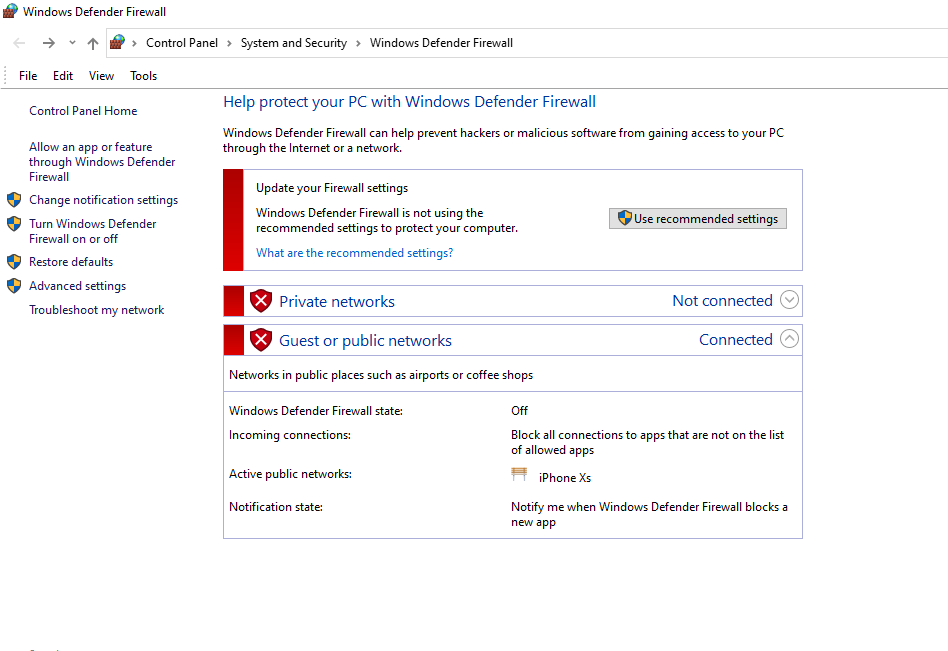948x651 pixels.
Task: Open the Restore defaults link
Action: pos(71,262)
